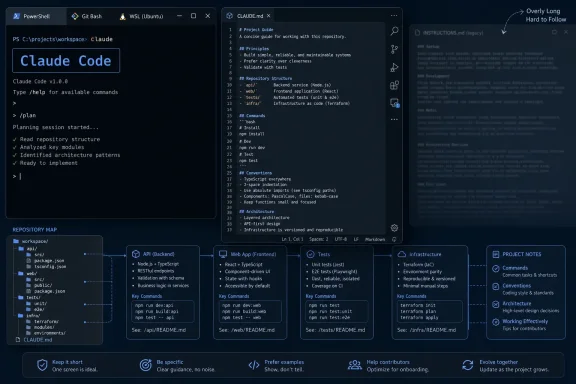Click the Markdown language mode indicator
This screenshot has width=576, height=384.
375,239
